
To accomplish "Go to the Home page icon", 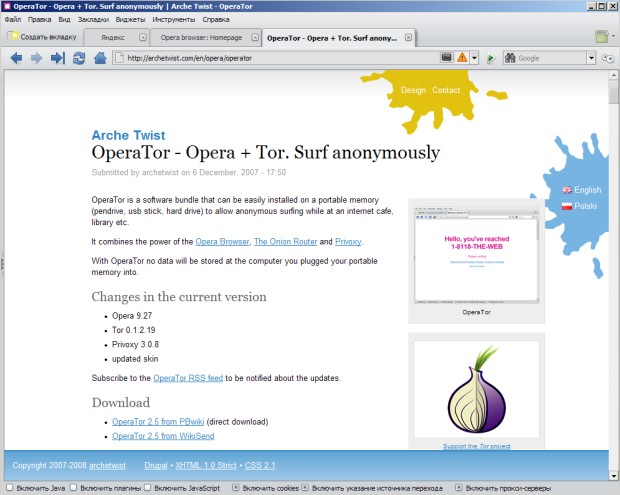I will [99, 58].
